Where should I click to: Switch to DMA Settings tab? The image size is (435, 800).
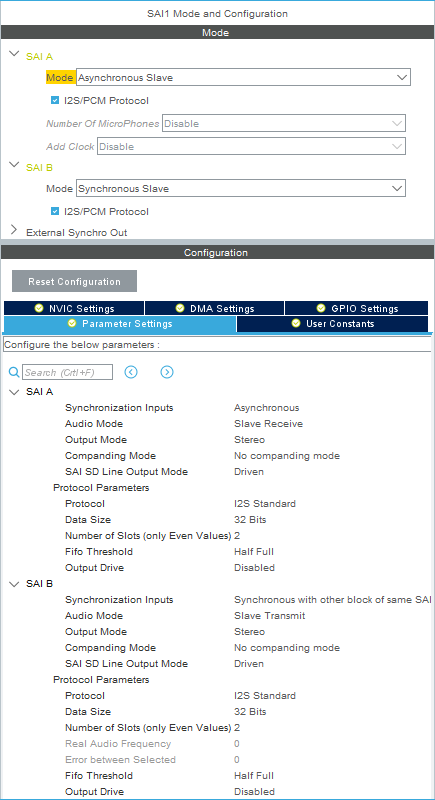click(215, 308)
